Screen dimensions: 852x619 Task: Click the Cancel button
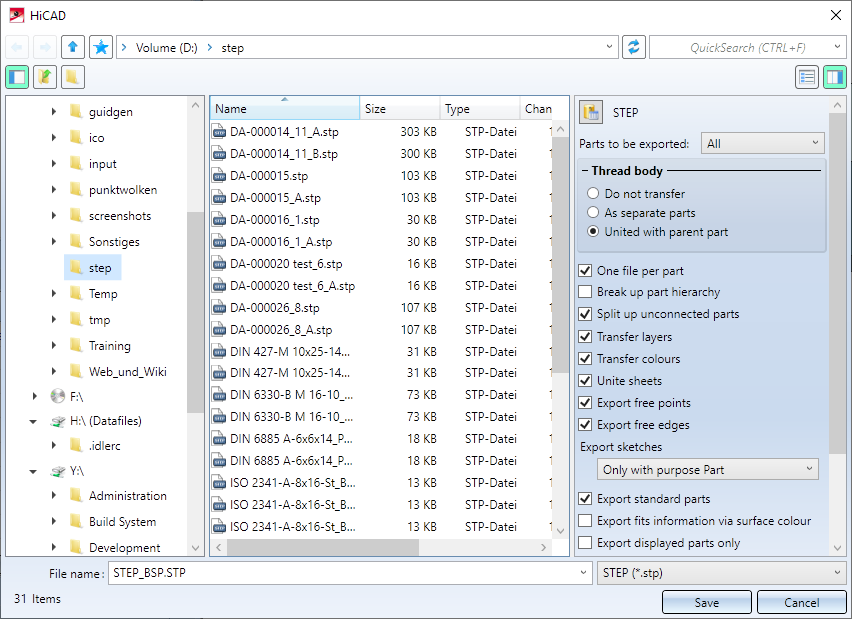pyautogui.click(x=801, y=602)
